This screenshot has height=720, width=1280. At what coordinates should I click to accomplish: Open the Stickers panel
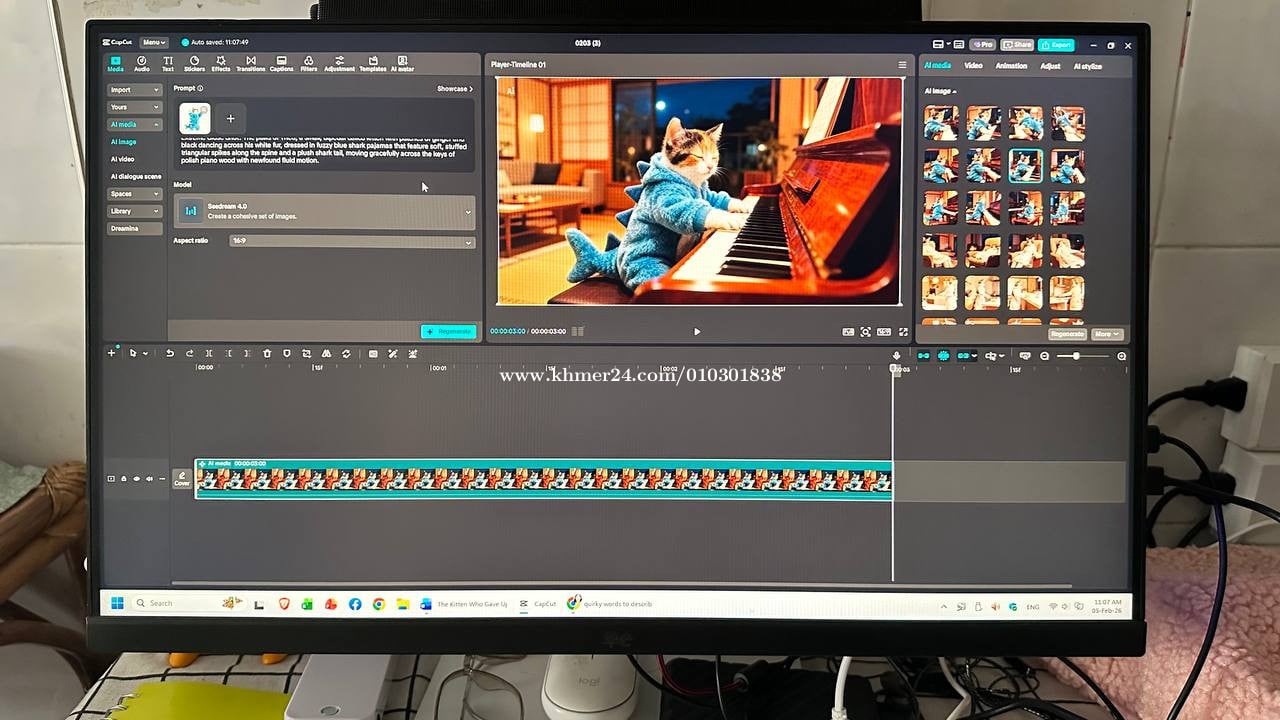click(x=194, y=64)
